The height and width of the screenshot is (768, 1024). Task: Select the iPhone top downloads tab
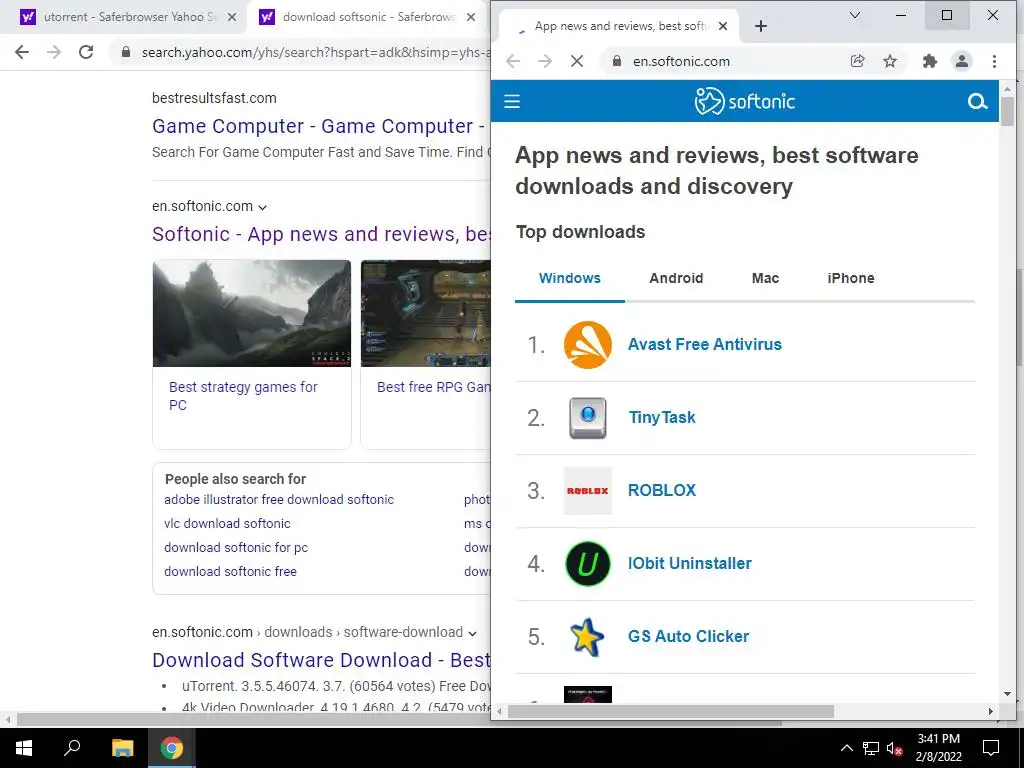(x=851, y=278)
